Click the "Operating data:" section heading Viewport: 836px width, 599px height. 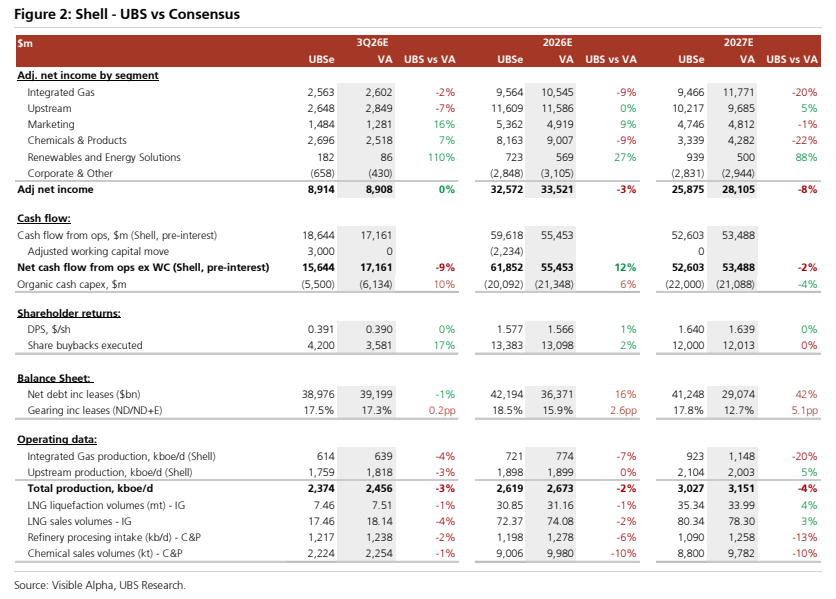click(57, 439)
